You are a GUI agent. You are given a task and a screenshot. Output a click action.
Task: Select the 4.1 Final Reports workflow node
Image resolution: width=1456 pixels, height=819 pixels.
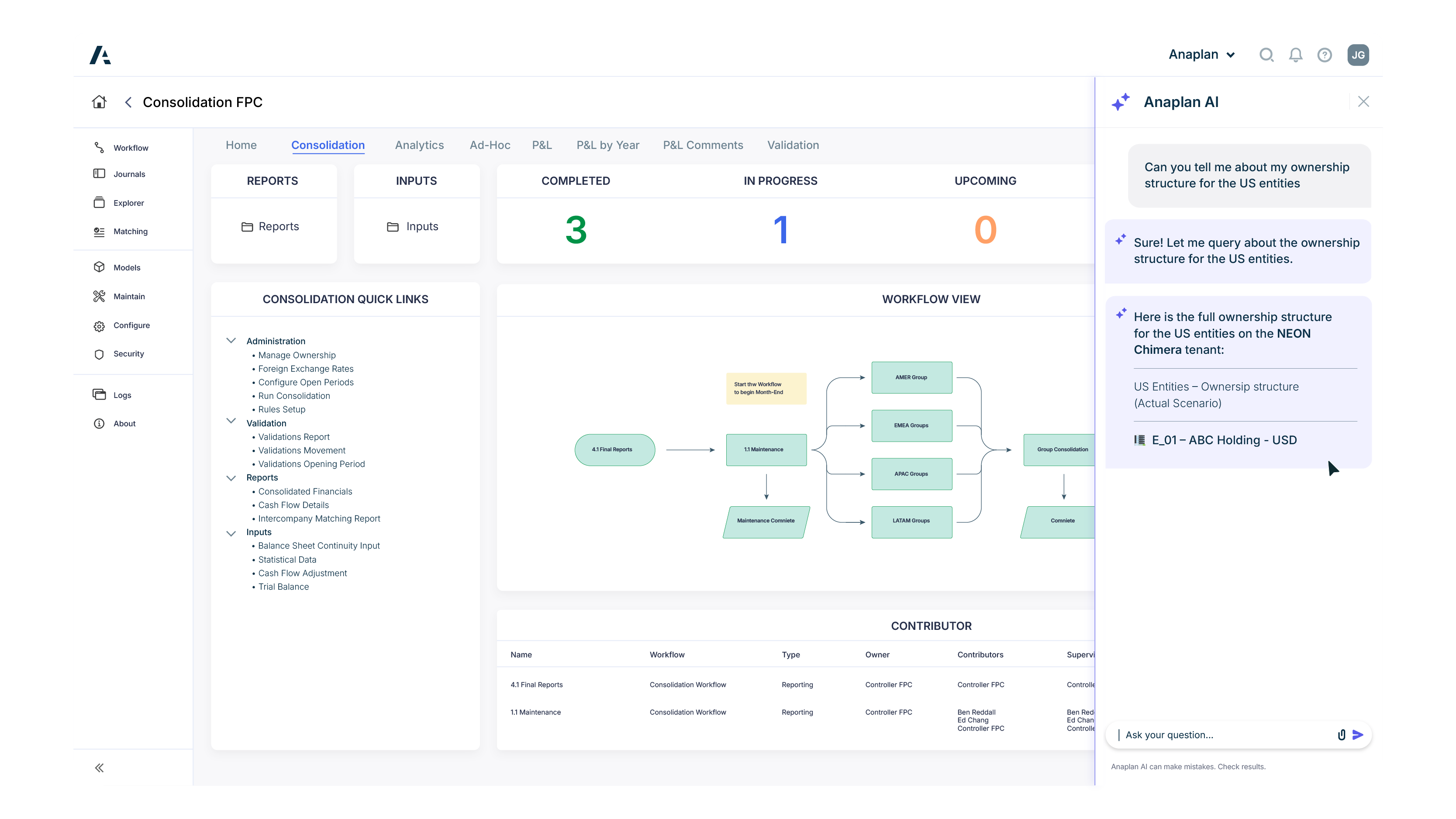click(x=614, y=450)
